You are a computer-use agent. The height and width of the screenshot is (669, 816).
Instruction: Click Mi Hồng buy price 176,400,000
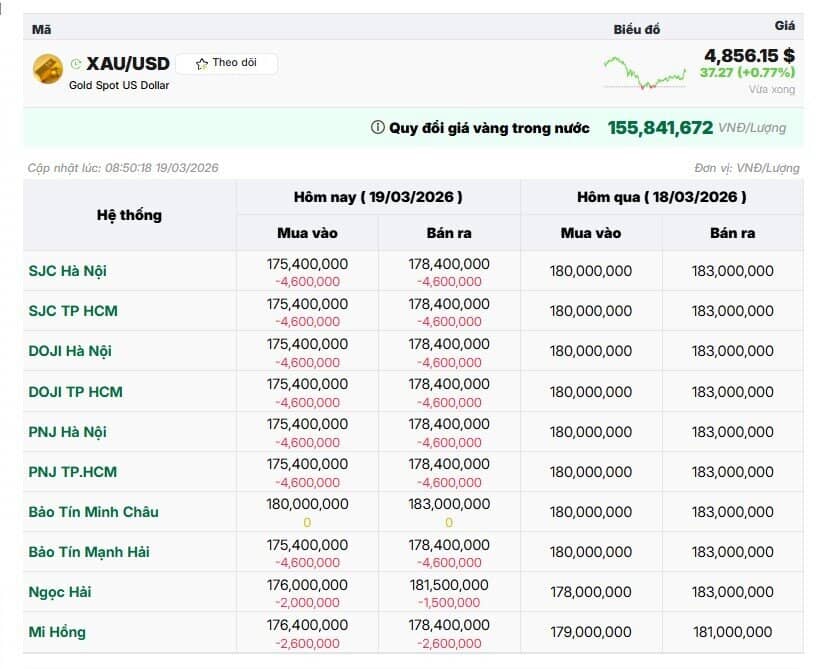pyautogui.click(x=307, y=625)
